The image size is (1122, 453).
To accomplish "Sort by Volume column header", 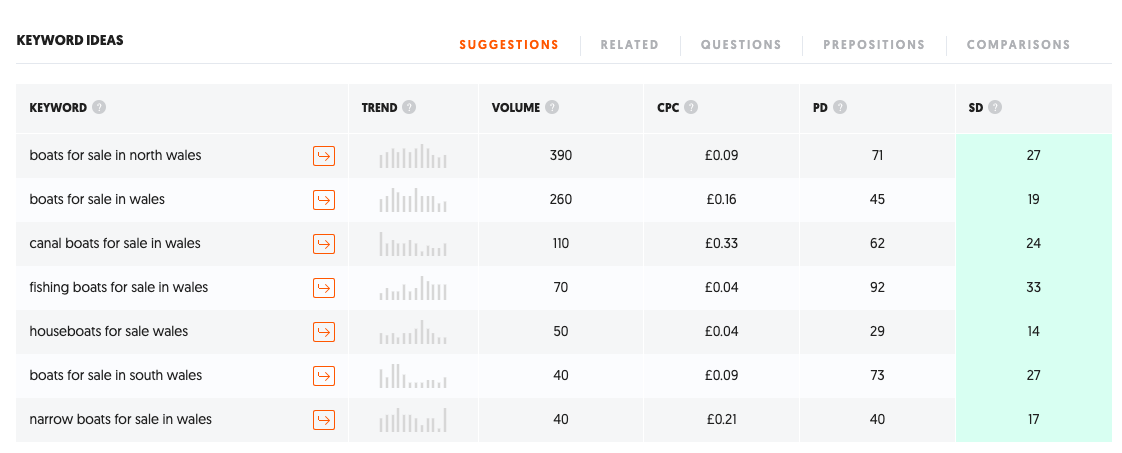I will pos(515,108).
